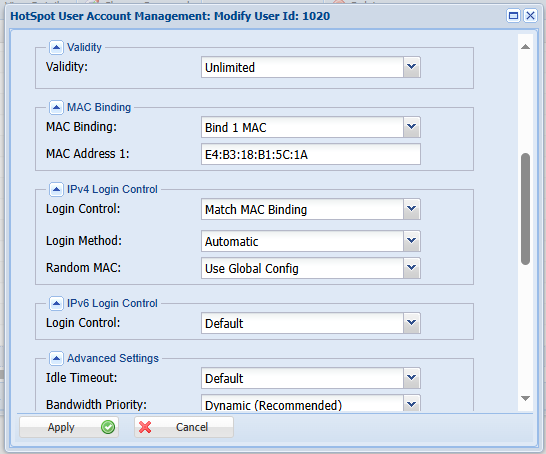Collapse the IPv6 Login Control section
Viewport: 546px width, 454px height.
56,303
